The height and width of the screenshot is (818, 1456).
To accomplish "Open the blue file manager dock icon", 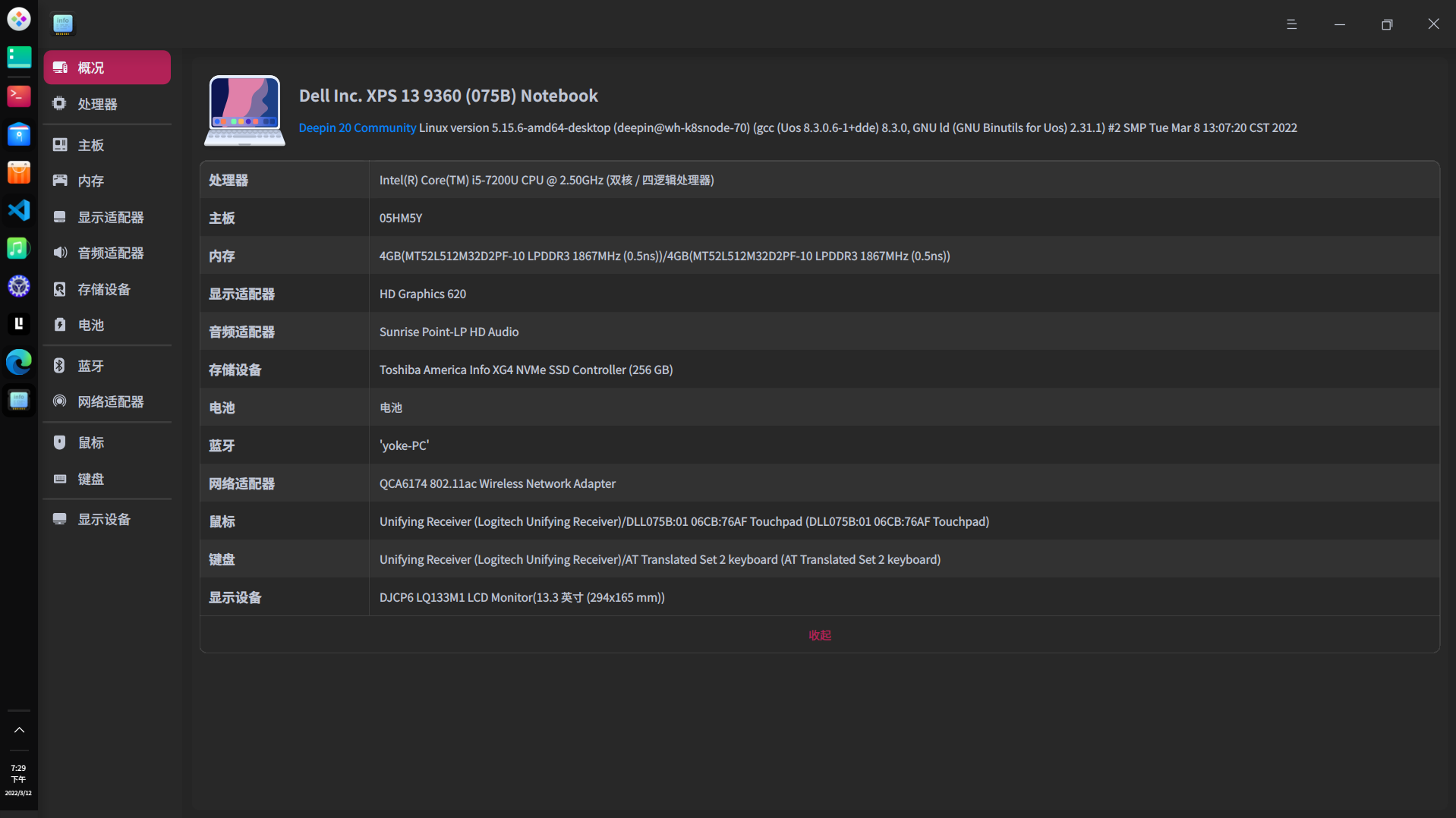I will tap(19, 134).
